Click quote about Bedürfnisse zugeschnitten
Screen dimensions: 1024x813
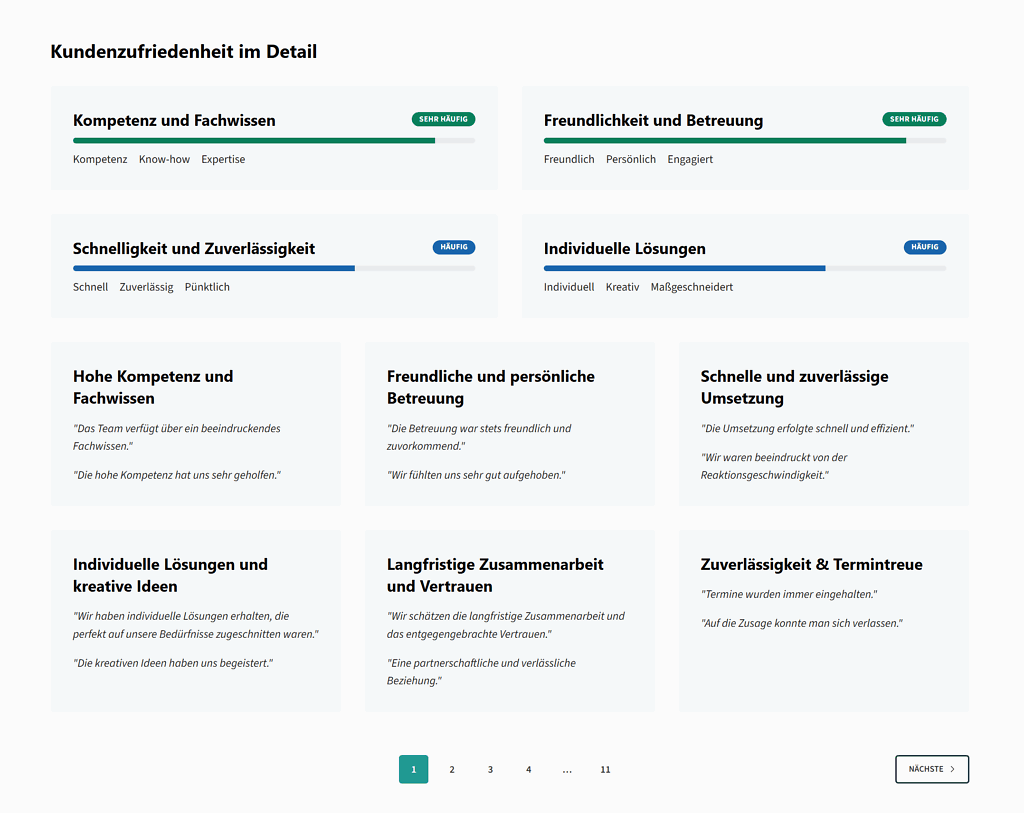[196, 625]
